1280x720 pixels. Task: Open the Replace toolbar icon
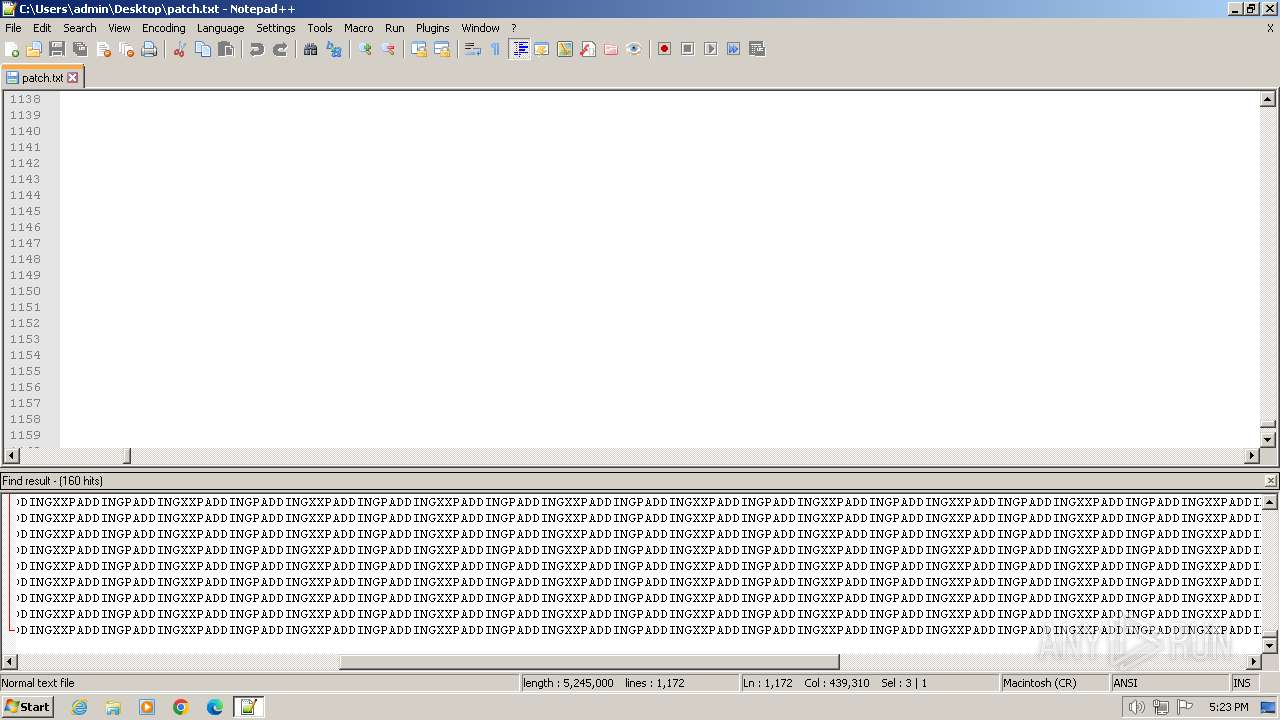point(334,49)
